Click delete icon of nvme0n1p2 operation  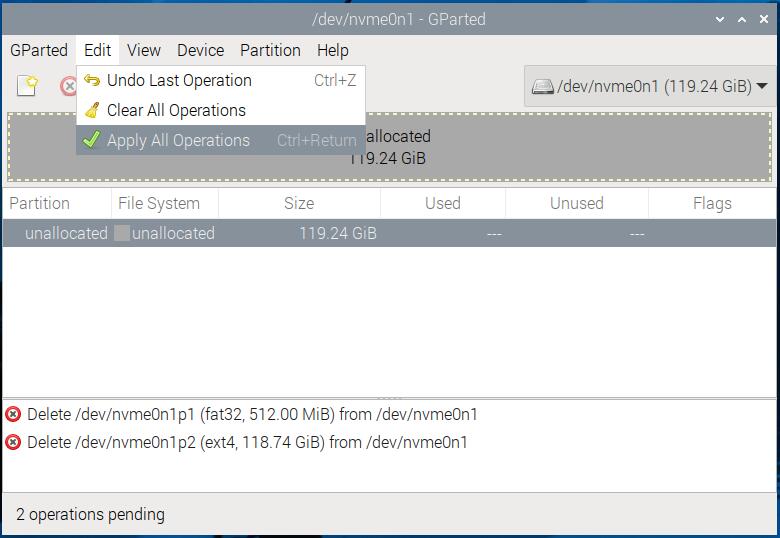[x=13, y=442]
